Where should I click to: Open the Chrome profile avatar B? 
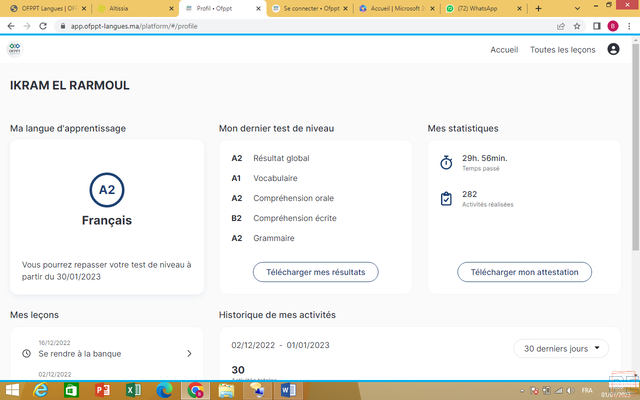click(x=613, y=26)
